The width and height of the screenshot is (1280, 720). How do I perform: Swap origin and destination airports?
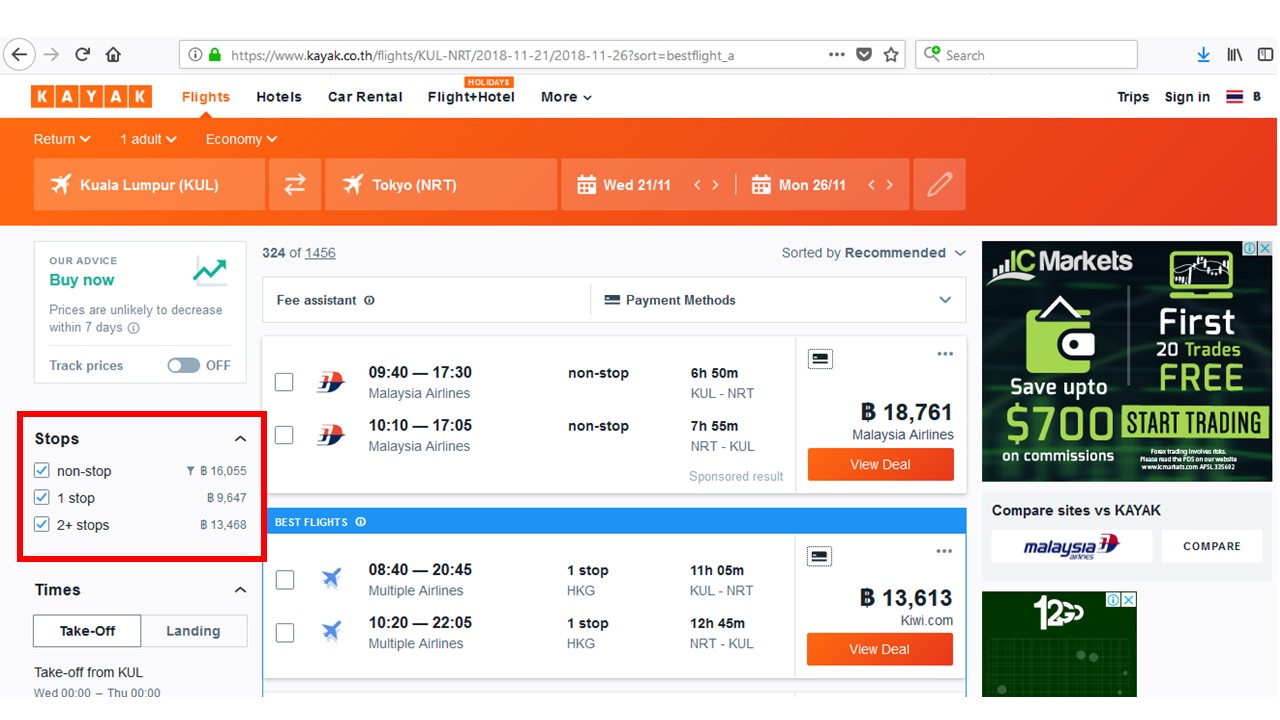295,185
